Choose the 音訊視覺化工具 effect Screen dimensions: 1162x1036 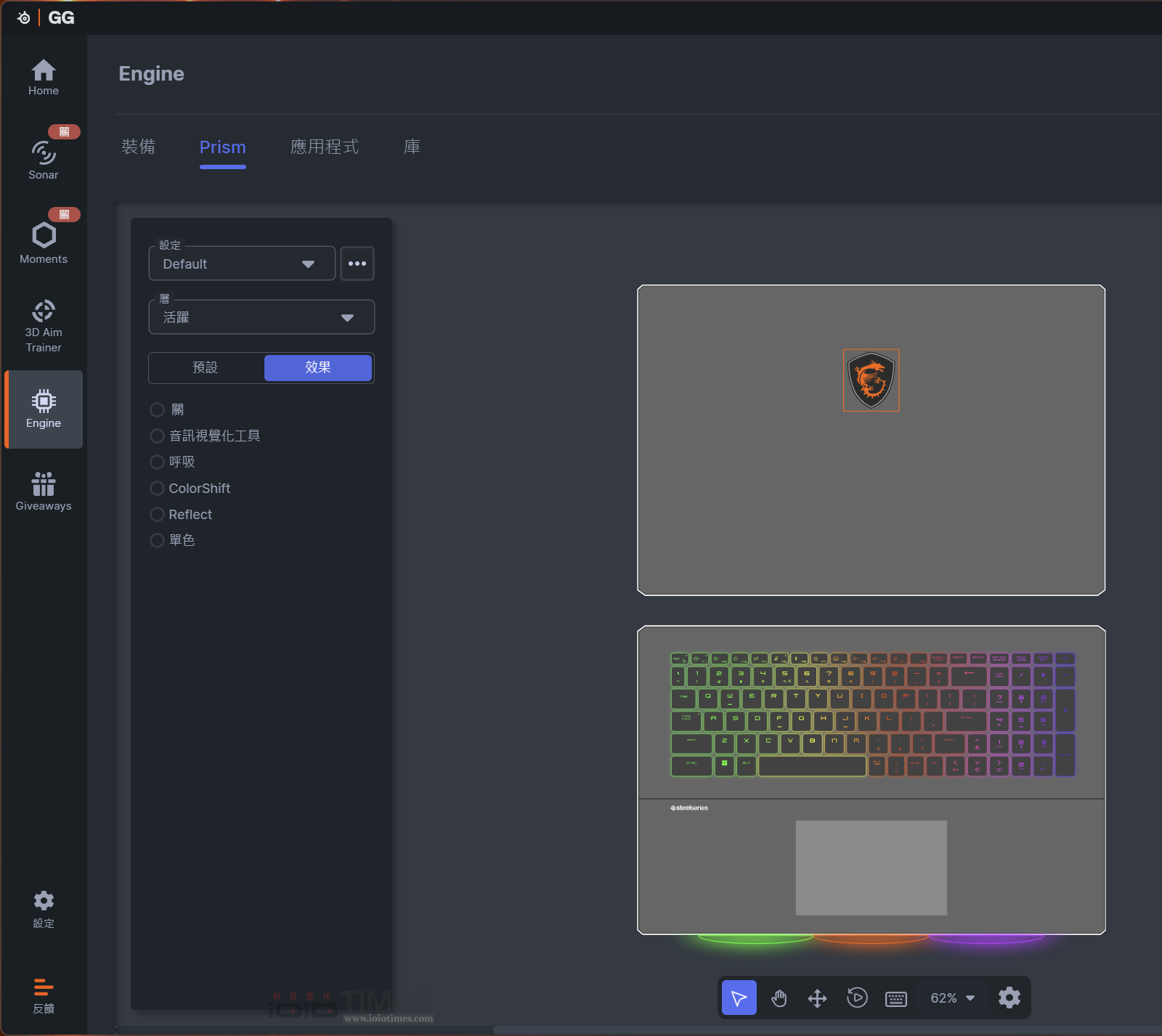206,436
